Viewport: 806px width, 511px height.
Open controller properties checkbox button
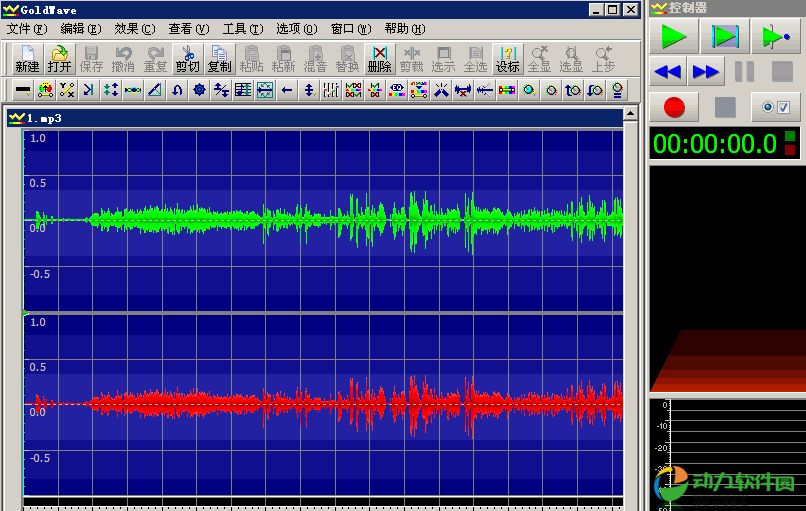[776, 107]
